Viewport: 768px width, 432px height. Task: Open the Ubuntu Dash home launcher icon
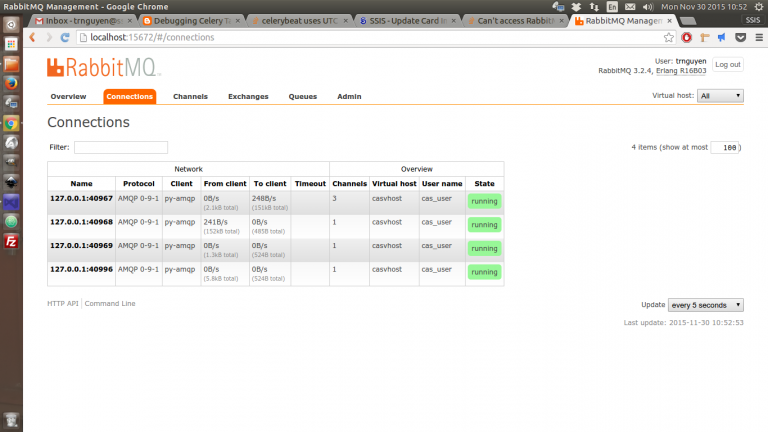click(11, 24)
